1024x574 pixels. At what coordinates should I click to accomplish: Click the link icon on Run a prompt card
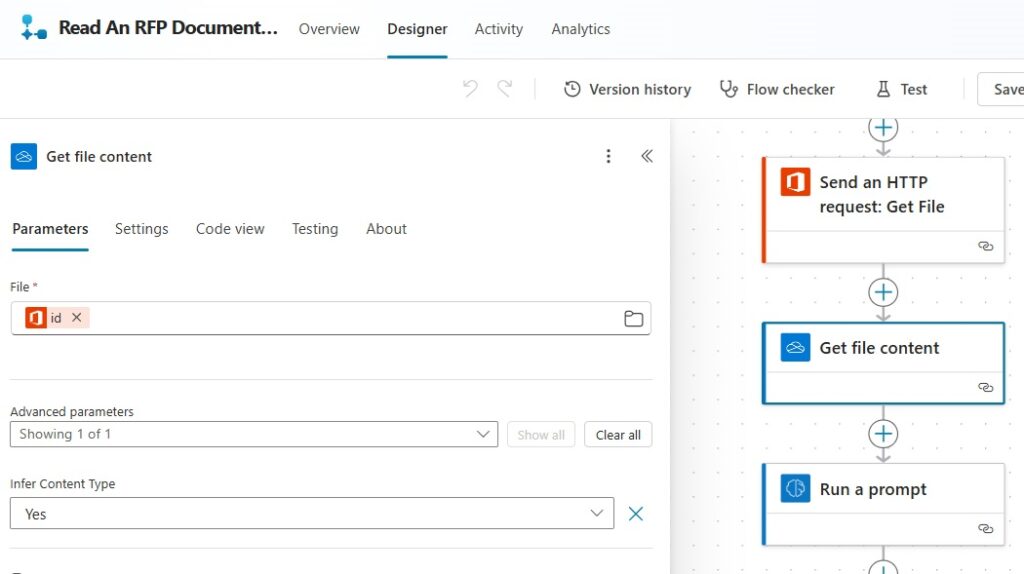click(985, 528)
